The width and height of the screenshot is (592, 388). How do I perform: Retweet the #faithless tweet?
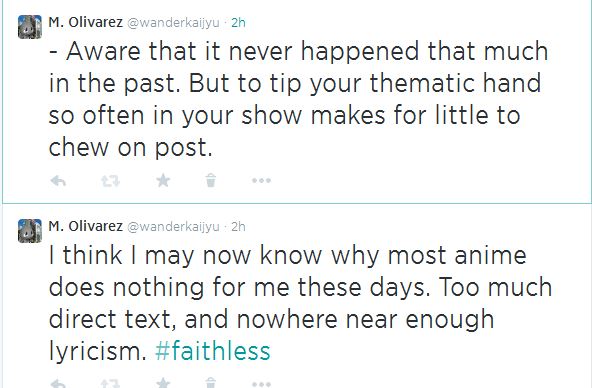pos(111,383)
